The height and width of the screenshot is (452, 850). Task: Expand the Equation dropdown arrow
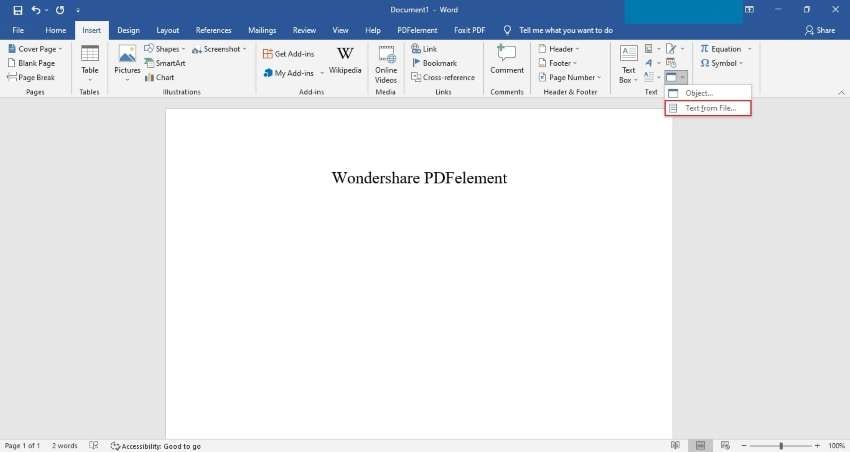click(x=750, y=49)
